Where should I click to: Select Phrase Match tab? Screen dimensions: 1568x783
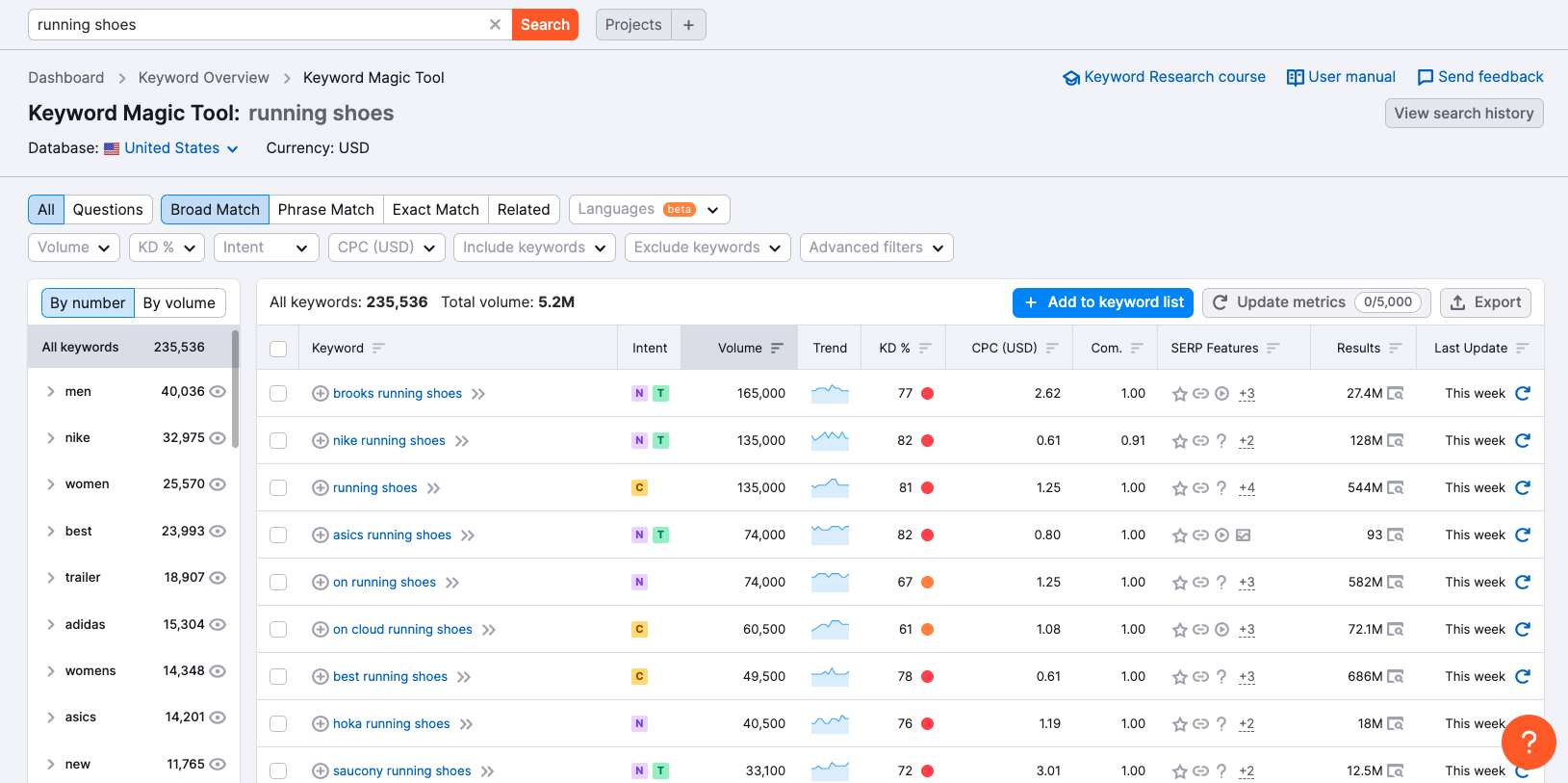[x=326, y=209]
